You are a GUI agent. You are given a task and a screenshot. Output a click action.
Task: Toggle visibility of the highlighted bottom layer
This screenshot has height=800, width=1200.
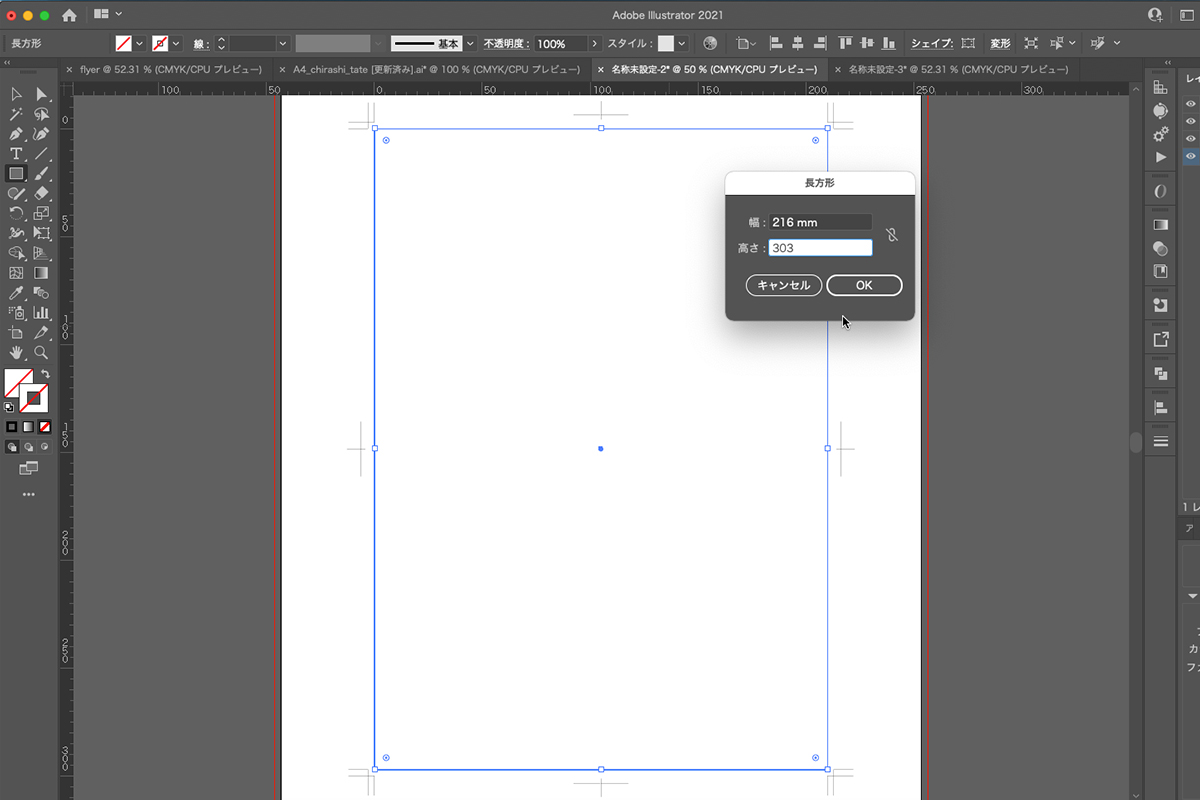click(x=1190, y=156)
